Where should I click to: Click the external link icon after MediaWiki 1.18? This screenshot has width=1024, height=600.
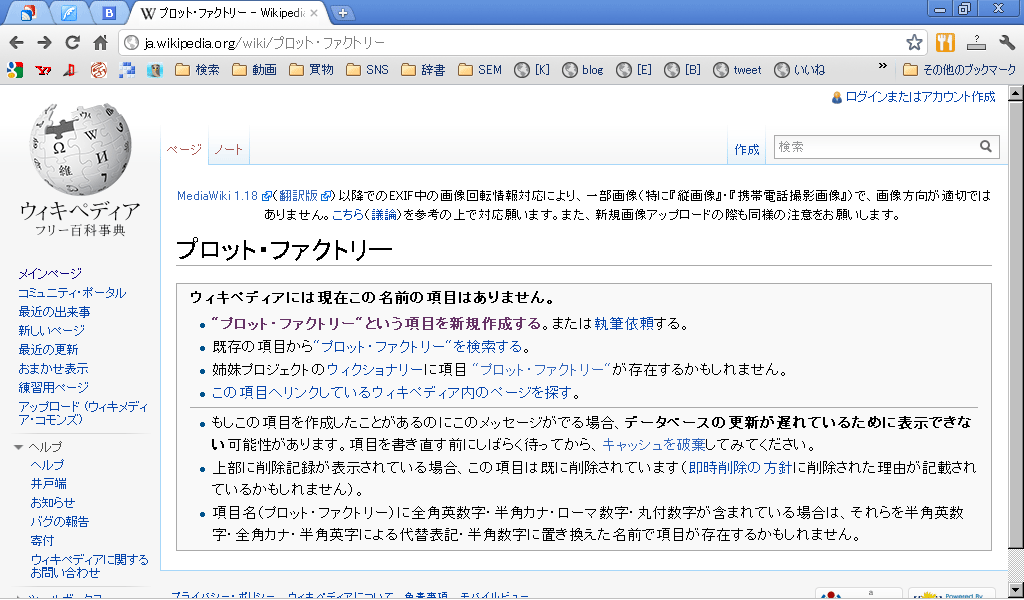[266, 196]
